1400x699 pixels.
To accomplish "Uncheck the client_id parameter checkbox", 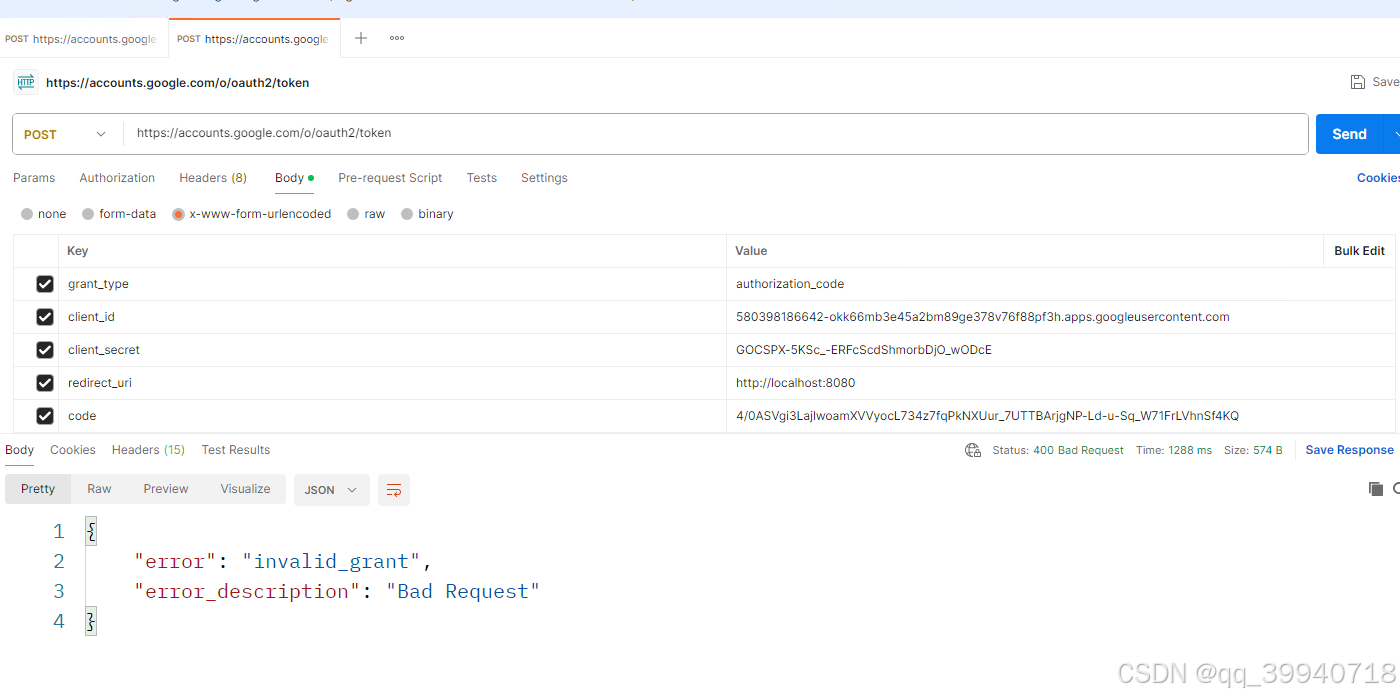I will tap(45, 317).
